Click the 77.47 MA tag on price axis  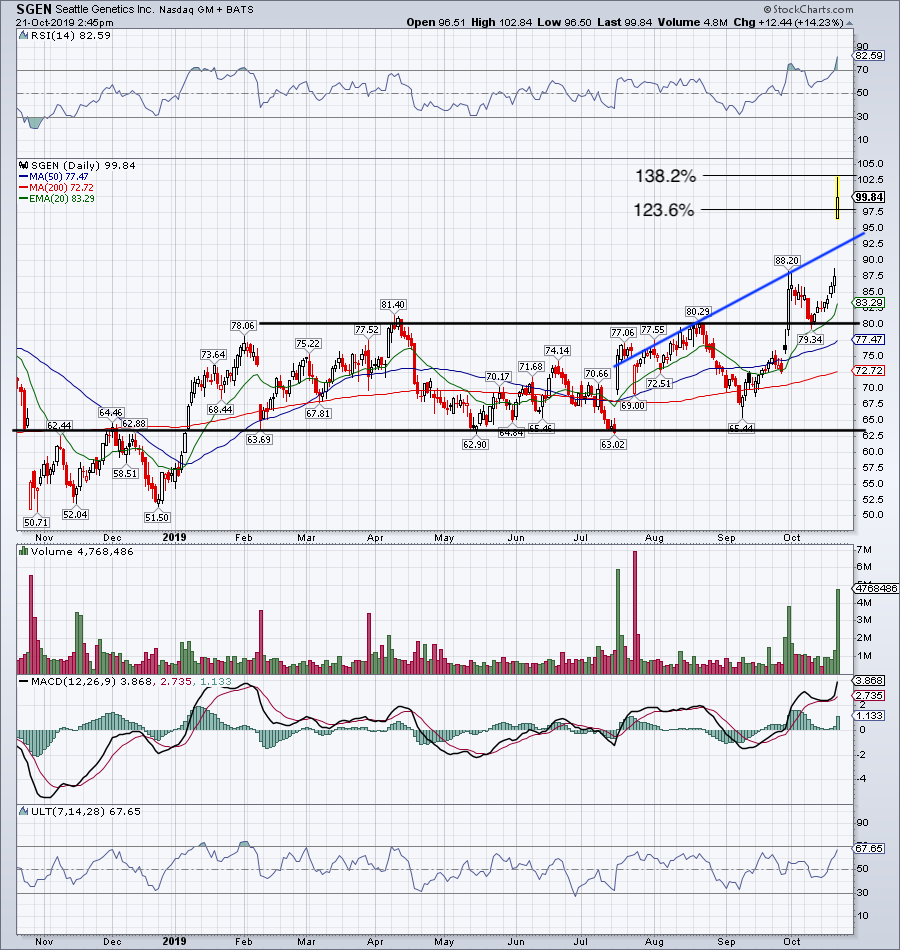(x=869, y=339)
